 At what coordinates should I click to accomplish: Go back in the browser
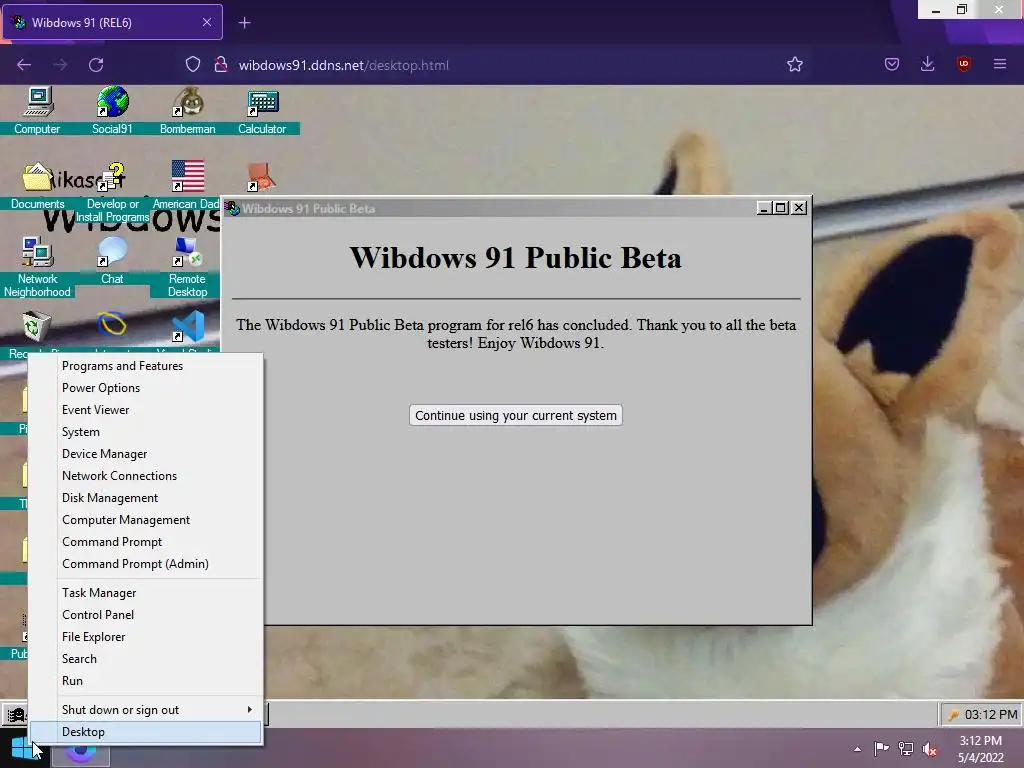[24, 65]
